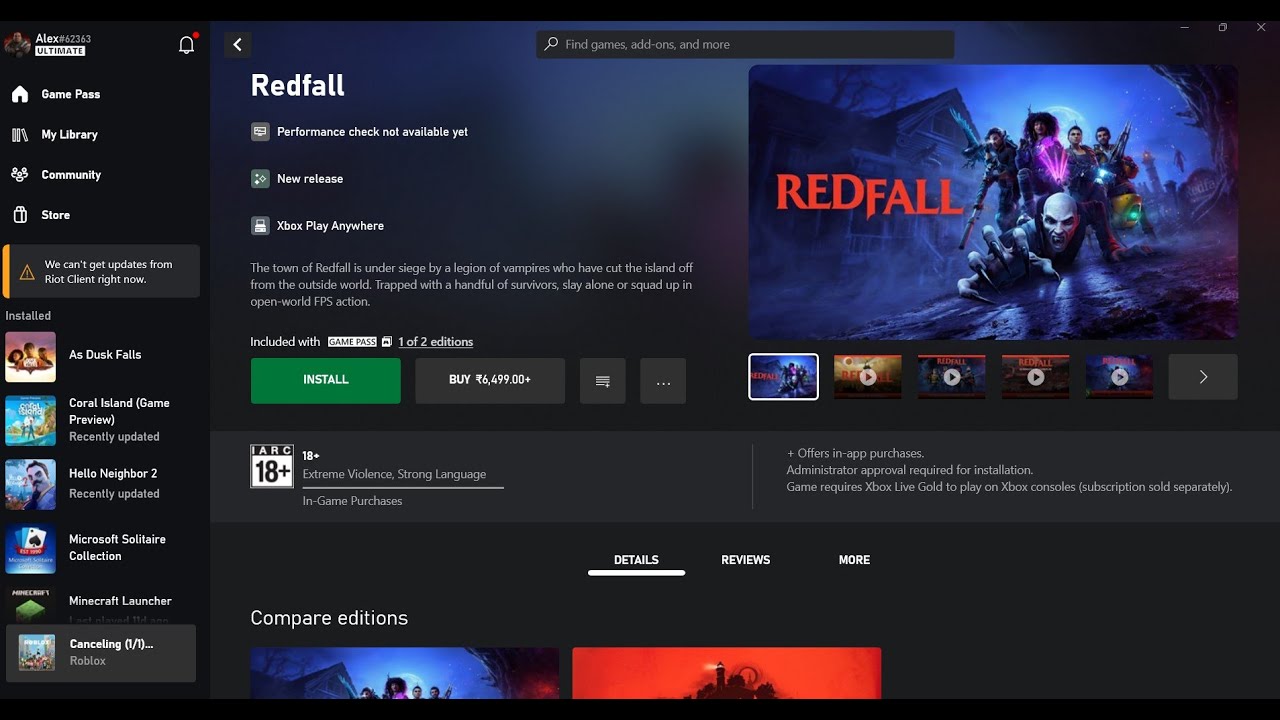This screenshot has width=1280, height=720.
Task: Buy Redfall for ₹6,499.00+
Action: (x=490, y=381)
